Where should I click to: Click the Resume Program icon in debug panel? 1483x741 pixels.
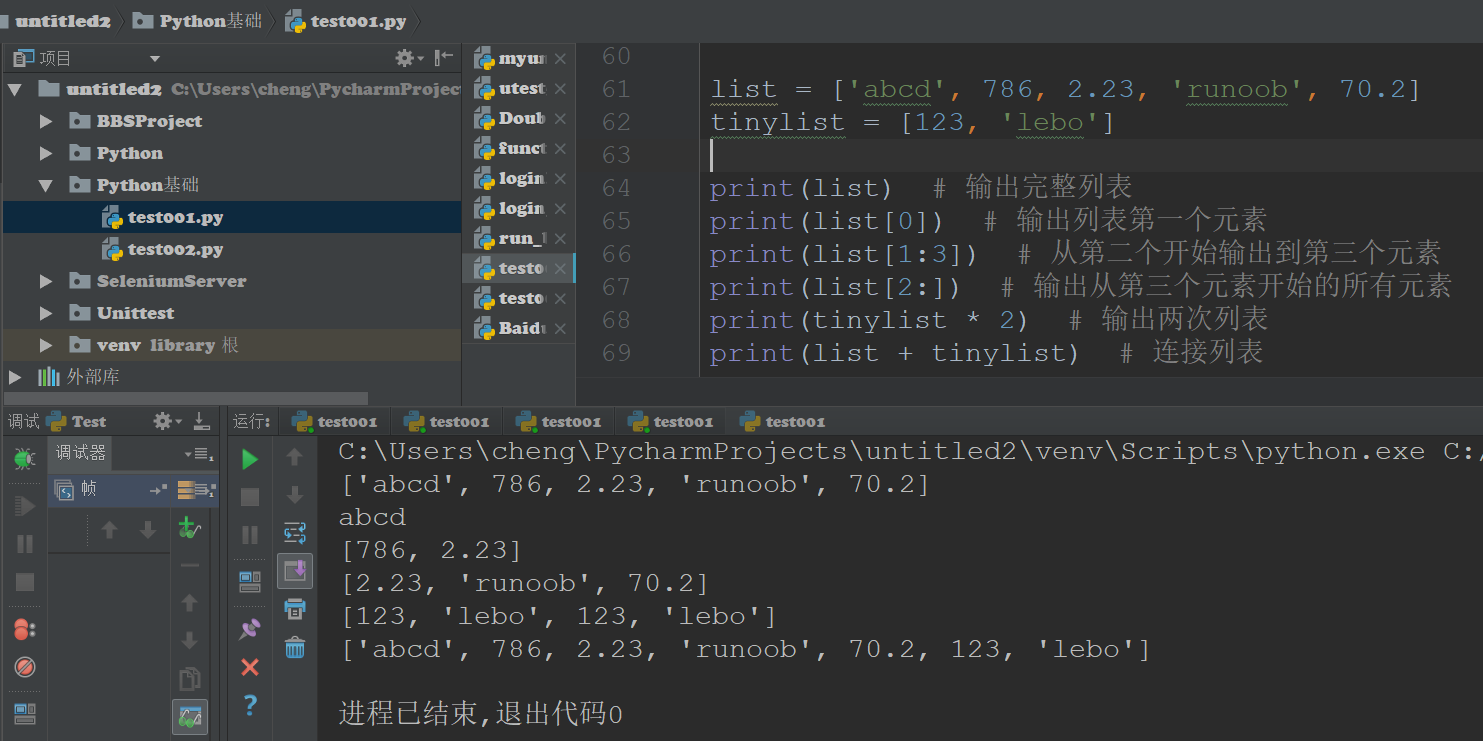coord(25,506)
